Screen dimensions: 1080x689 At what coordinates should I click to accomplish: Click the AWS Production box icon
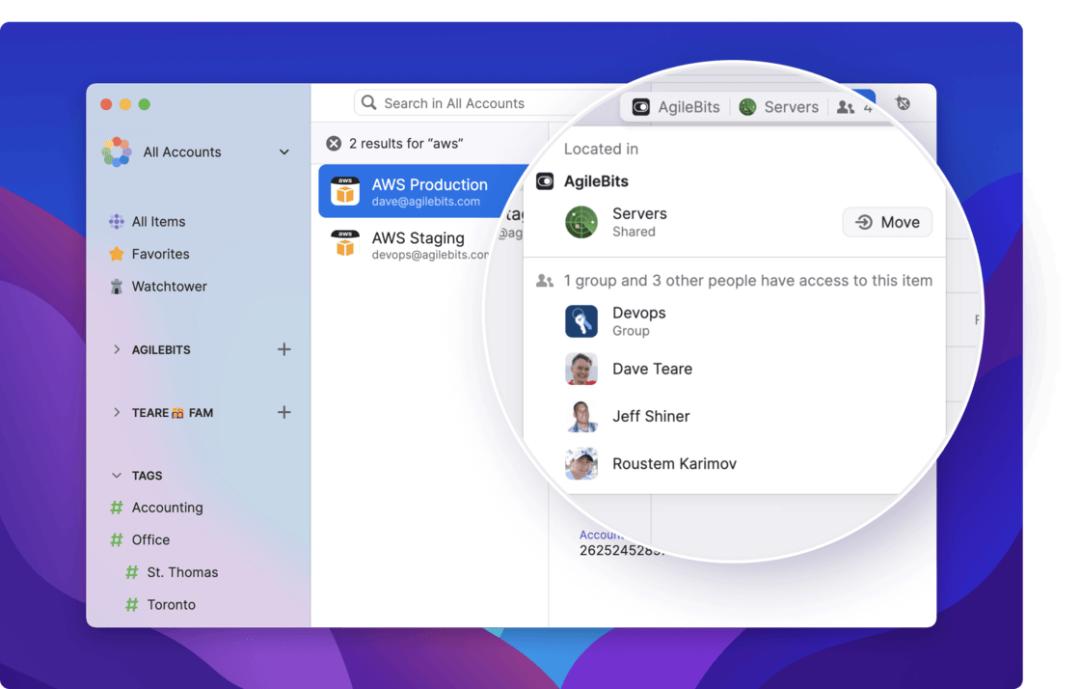pyautogui.click(x=345, y=191)
